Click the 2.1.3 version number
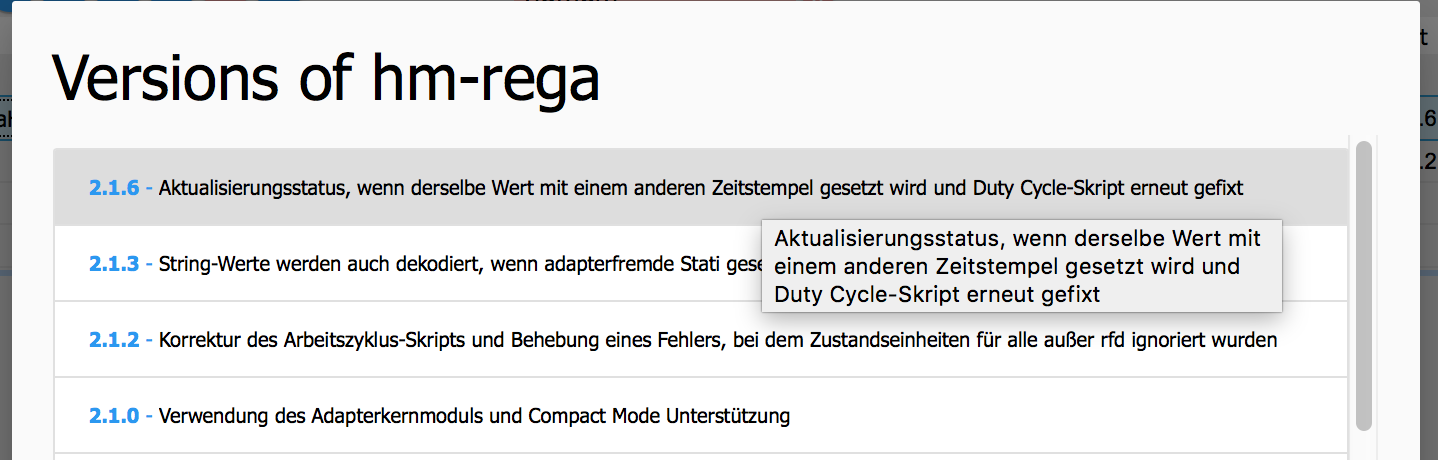This screenshot has width=1438, height=460. point(113,265)
